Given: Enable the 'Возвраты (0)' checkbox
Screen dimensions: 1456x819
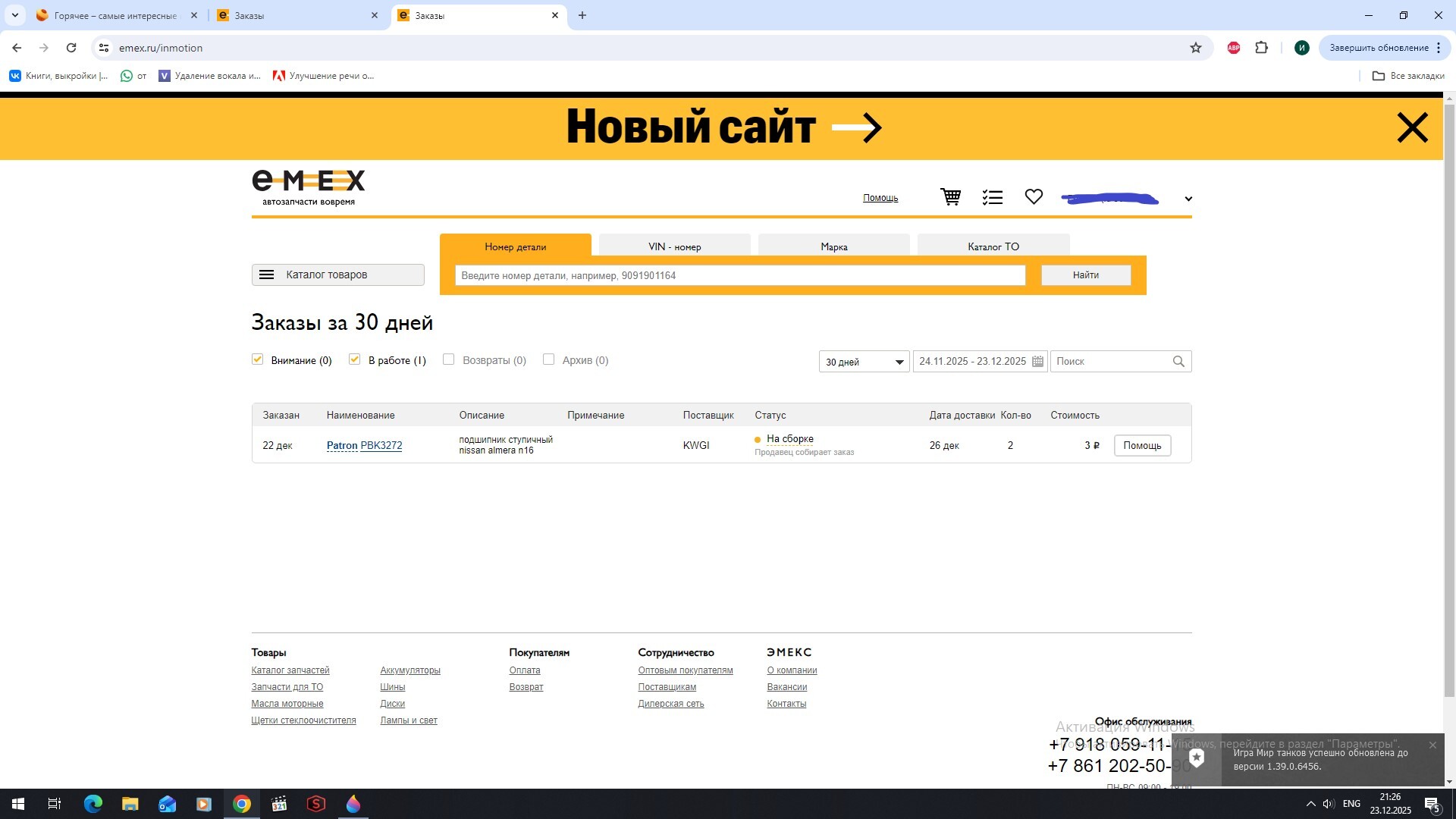Looking at the screenshot, I should (x=449, y=359).
